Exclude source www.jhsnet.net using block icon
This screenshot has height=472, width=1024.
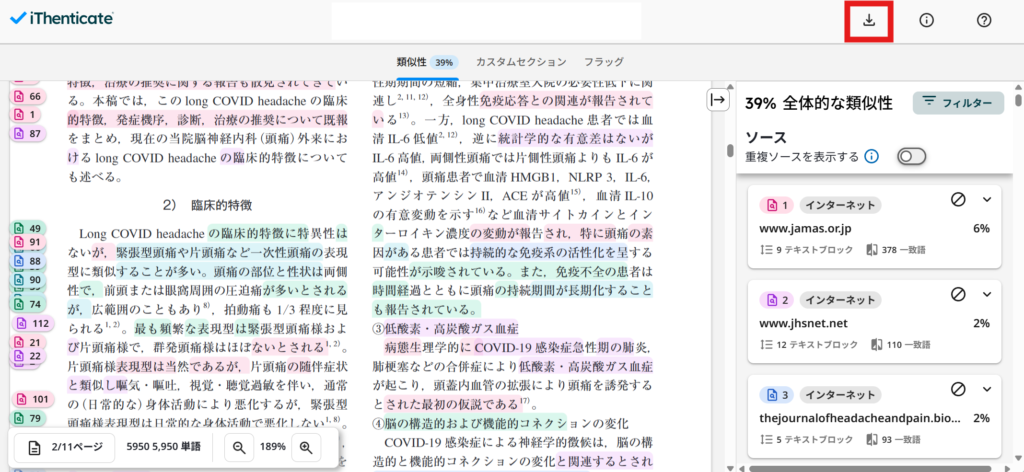point(958,295)
